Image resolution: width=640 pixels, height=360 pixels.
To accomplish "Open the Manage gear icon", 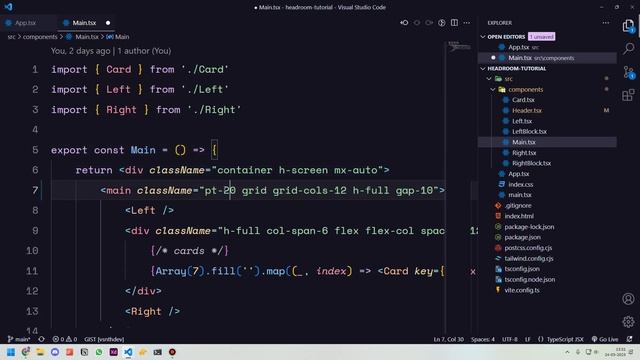I will (x=629, y=322).
